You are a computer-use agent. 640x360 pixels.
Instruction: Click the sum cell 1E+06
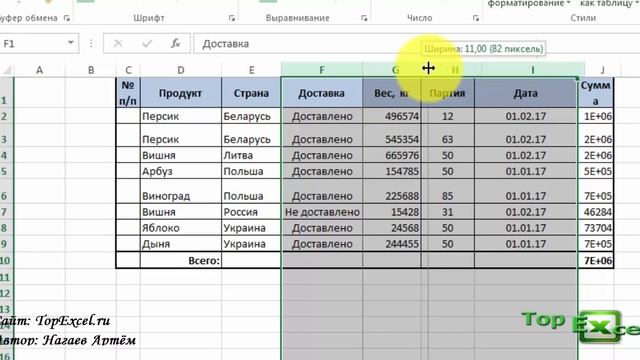(596, 116)
